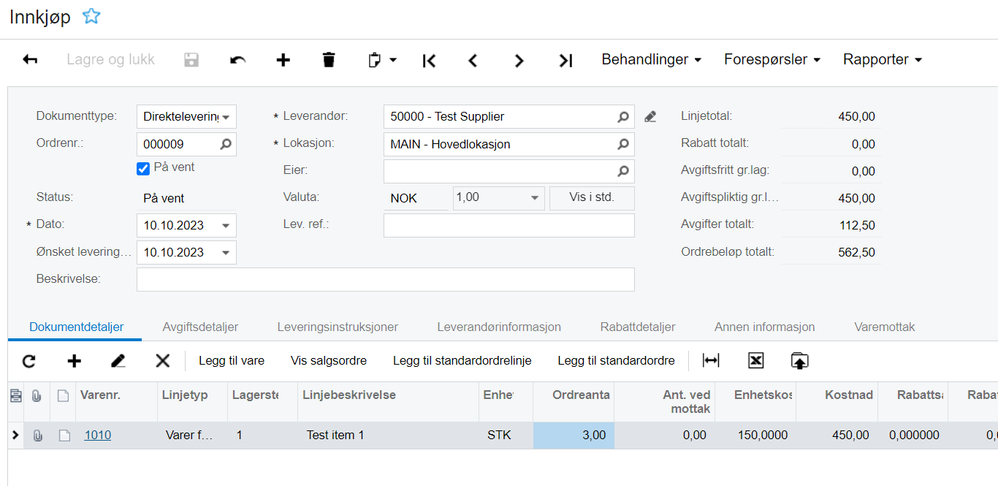Switch to the Leverandørinformasjon tab
This screenshot has height=486, width=998.
(x=499, y=327)
